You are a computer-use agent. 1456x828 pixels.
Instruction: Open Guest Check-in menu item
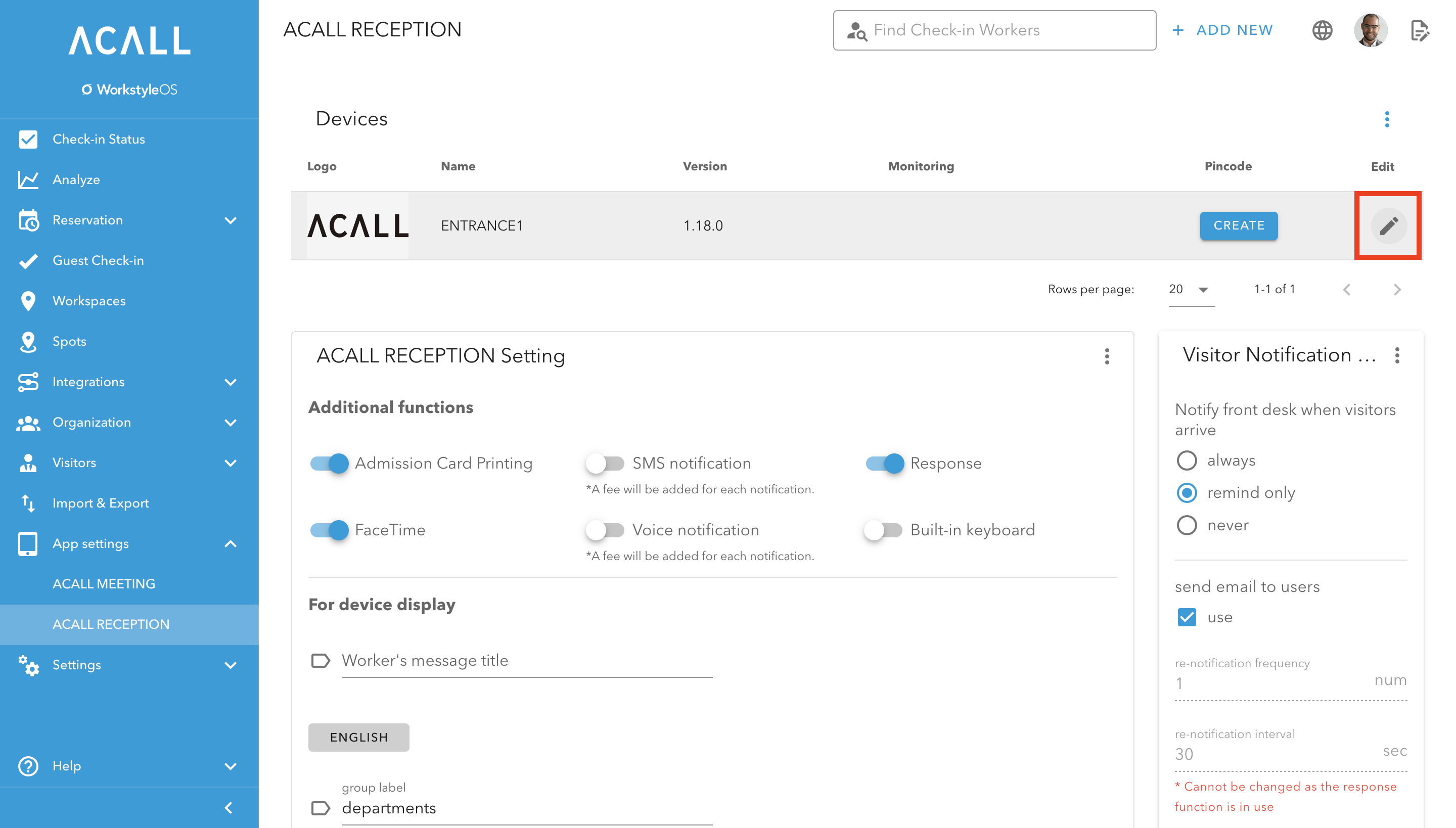click(x=129, y=260)
